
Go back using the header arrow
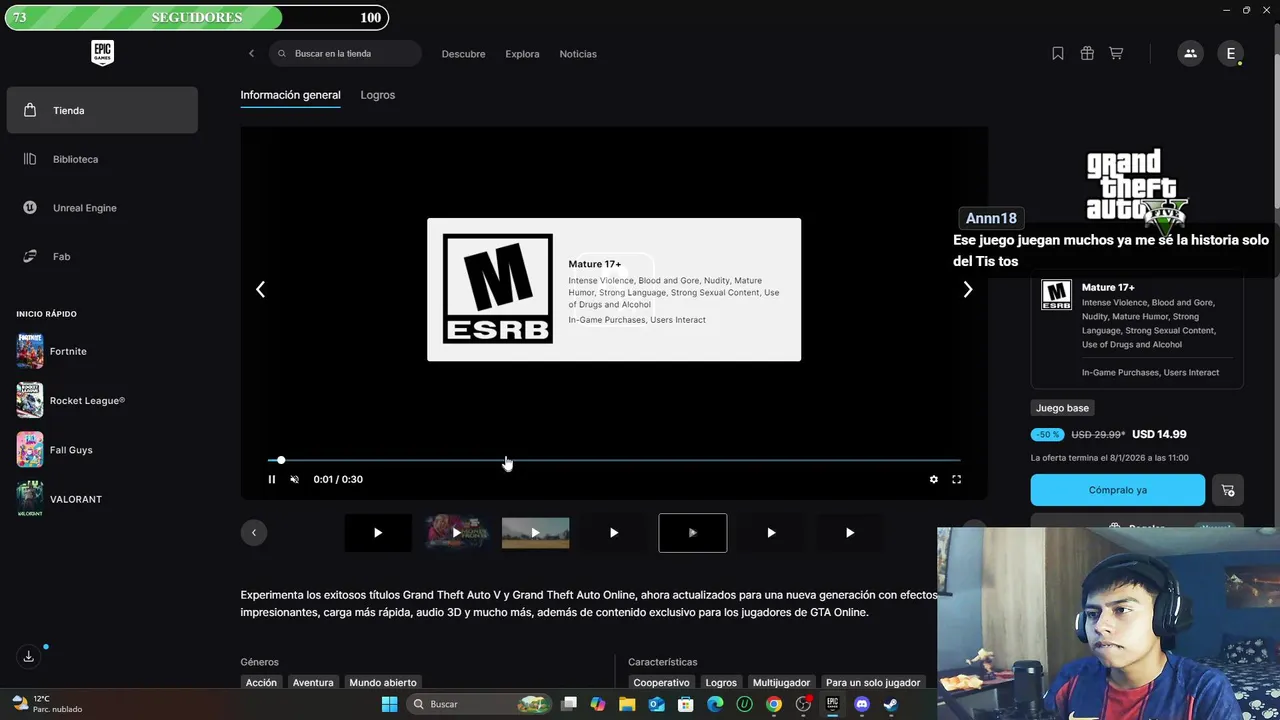(251, 53)
